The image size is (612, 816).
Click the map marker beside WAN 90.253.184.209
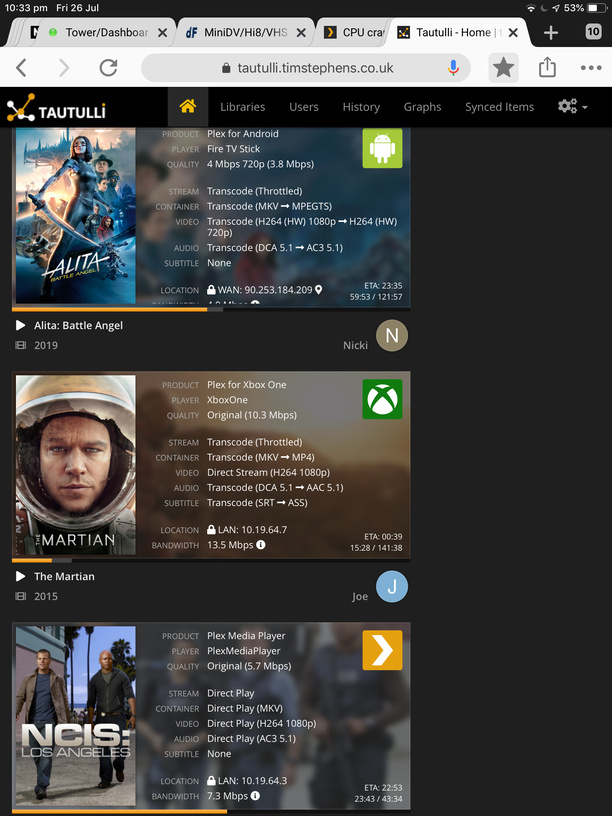(x=318, y=290)
